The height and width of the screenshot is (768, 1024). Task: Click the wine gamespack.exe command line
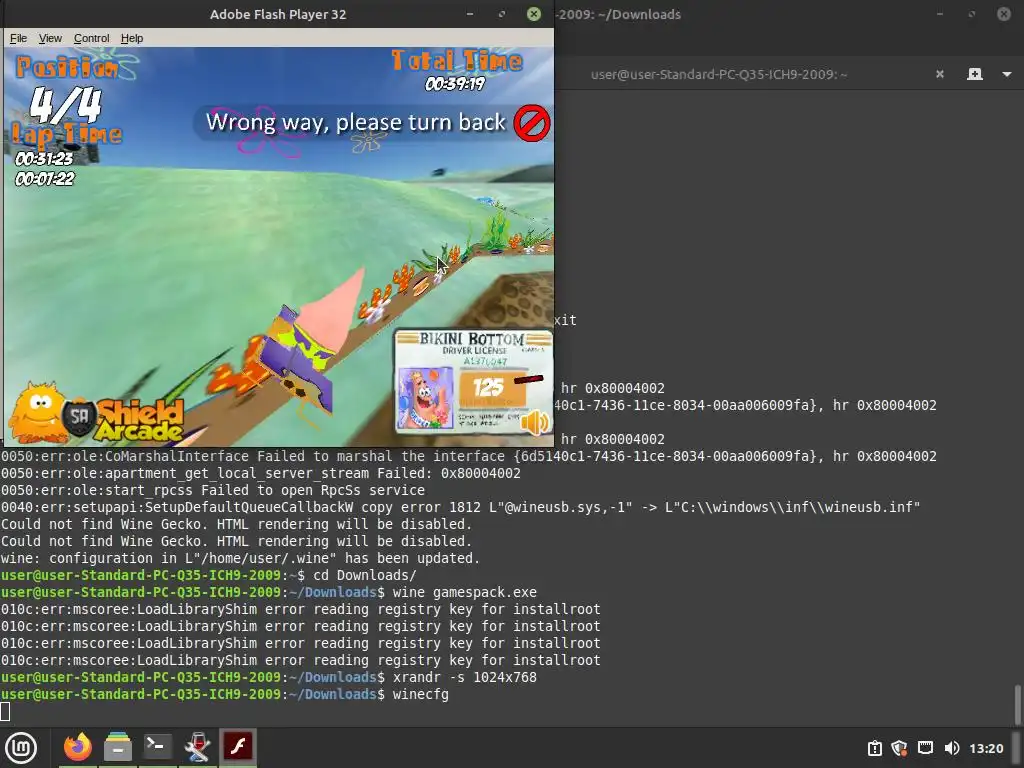point(268,592)
